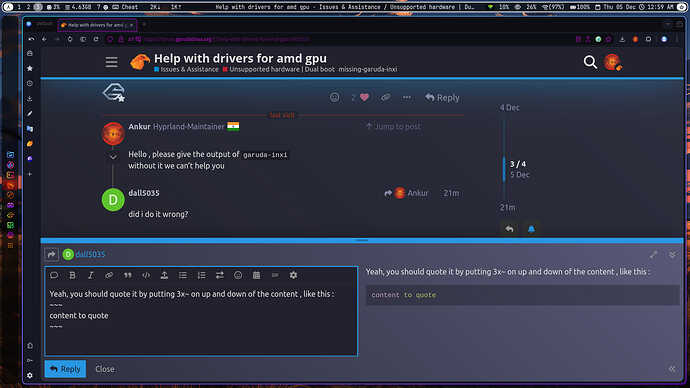Open forum search with the magnifier icon

coord(590,62)
